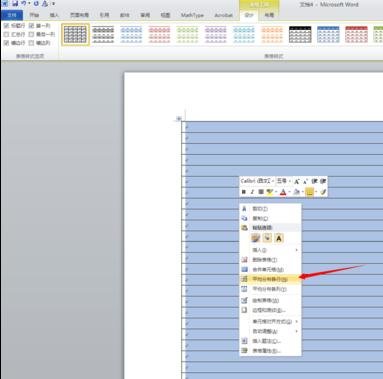Click the Grow Font icon in mini toolbar
The image size is (383, 379).
[x=297, y=181]
